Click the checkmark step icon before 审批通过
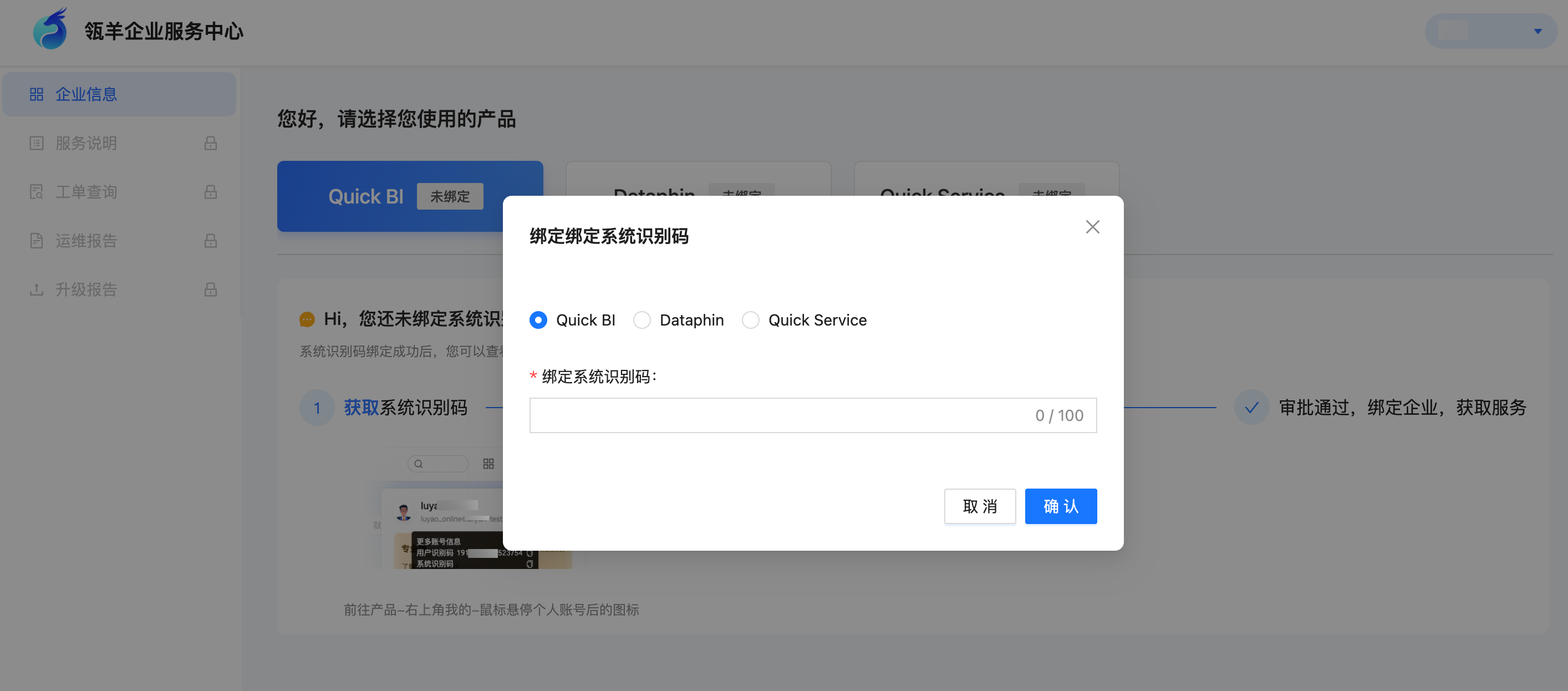Screen dimensions: 1568x691 [1251, 407]
